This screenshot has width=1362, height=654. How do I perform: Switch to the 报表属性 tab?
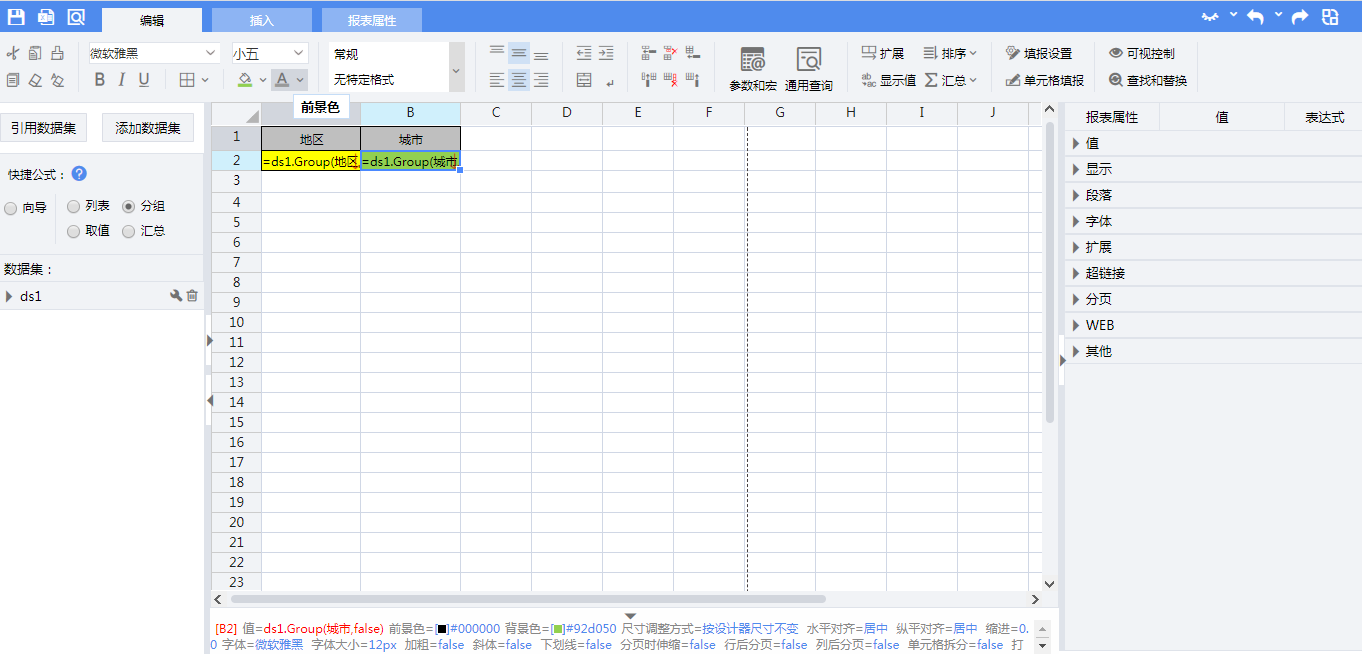[371, 20]
